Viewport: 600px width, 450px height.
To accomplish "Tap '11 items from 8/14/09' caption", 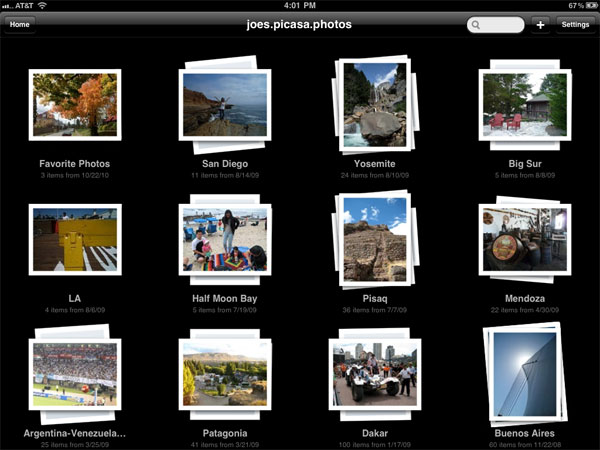I will tap(225, 175).
